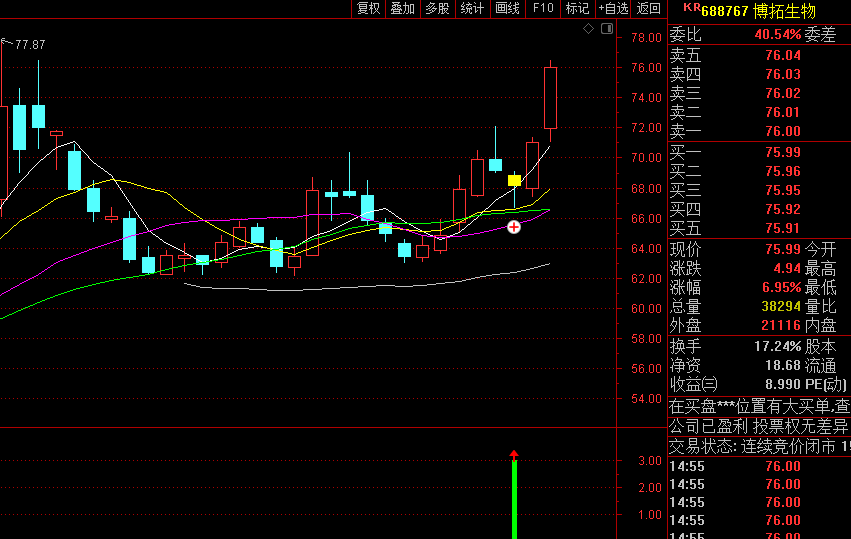Click 公司已盈利 投票权无差异 notice

(759, 427)
